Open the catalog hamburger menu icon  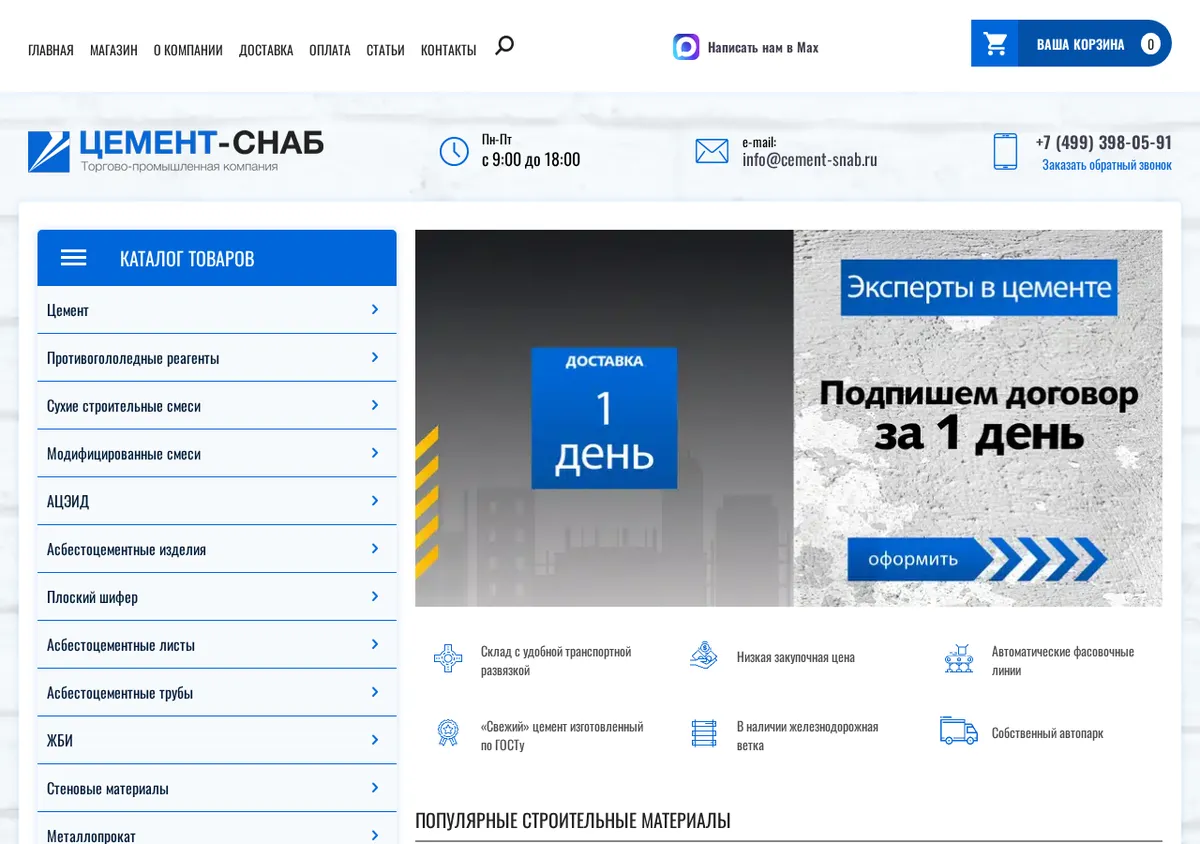74,258
